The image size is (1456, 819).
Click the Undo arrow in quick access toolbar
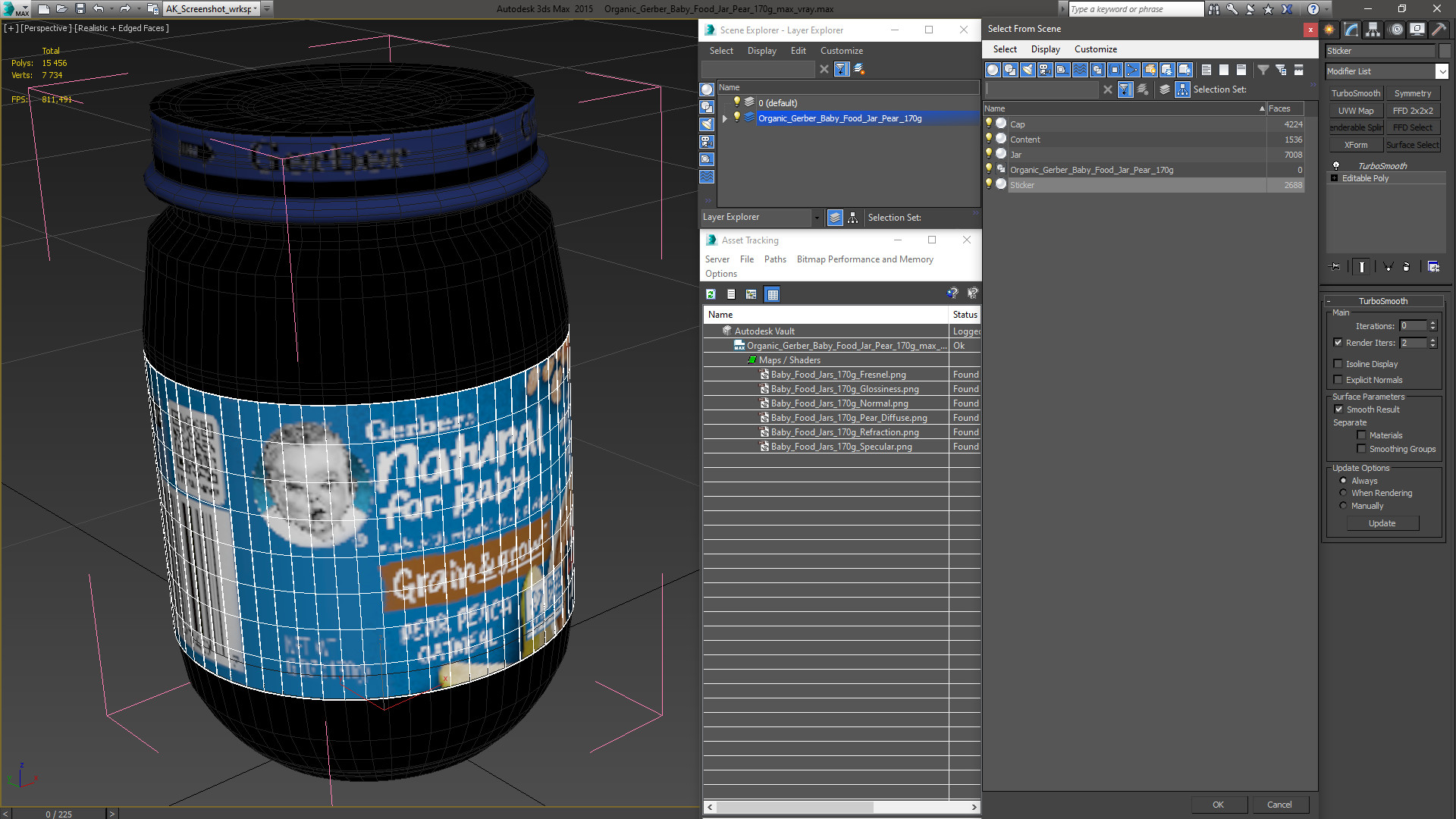coord(98,9)
